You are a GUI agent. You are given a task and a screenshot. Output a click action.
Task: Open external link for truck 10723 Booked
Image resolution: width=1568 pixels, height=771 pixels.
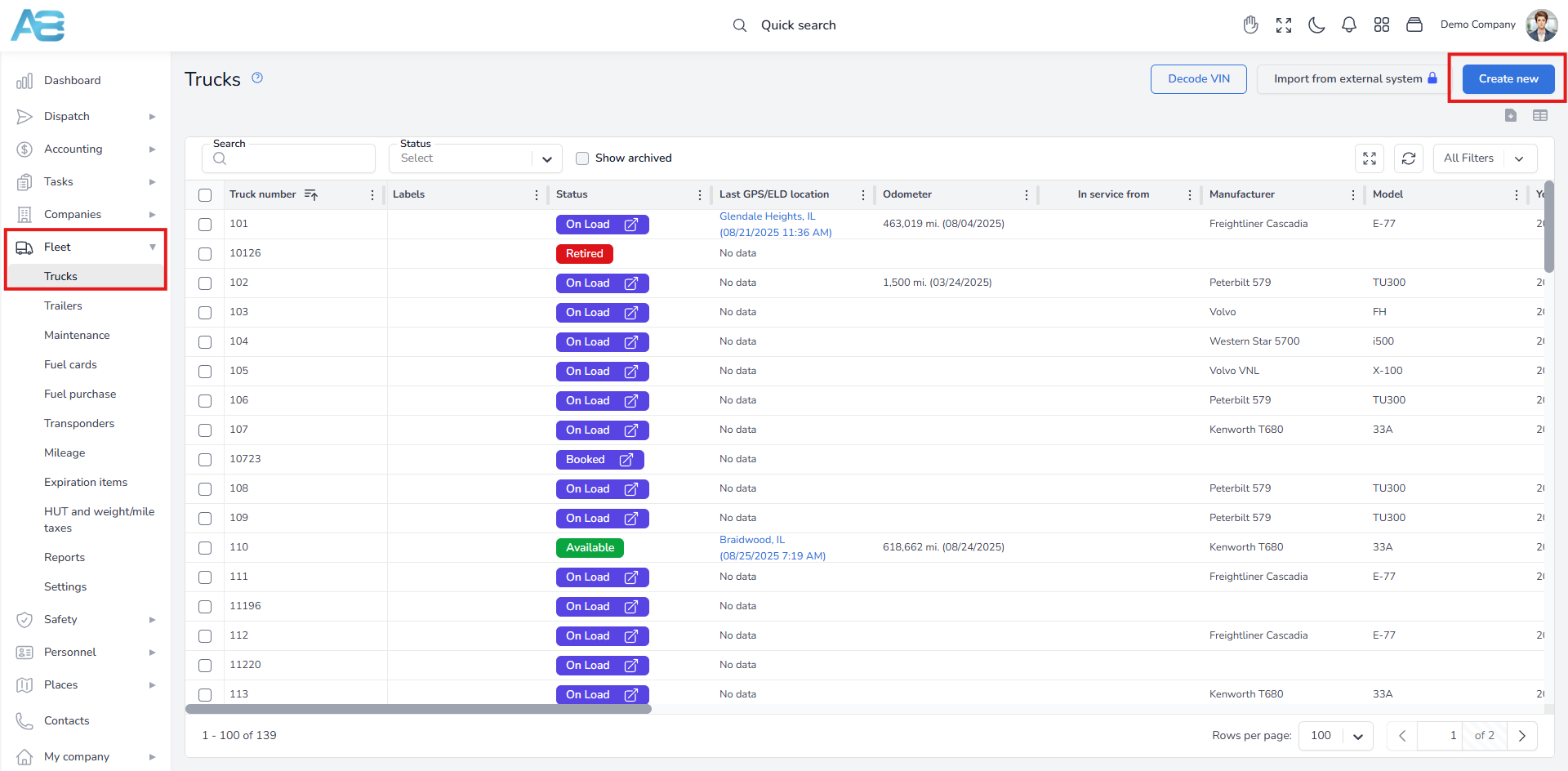(626, 460)
